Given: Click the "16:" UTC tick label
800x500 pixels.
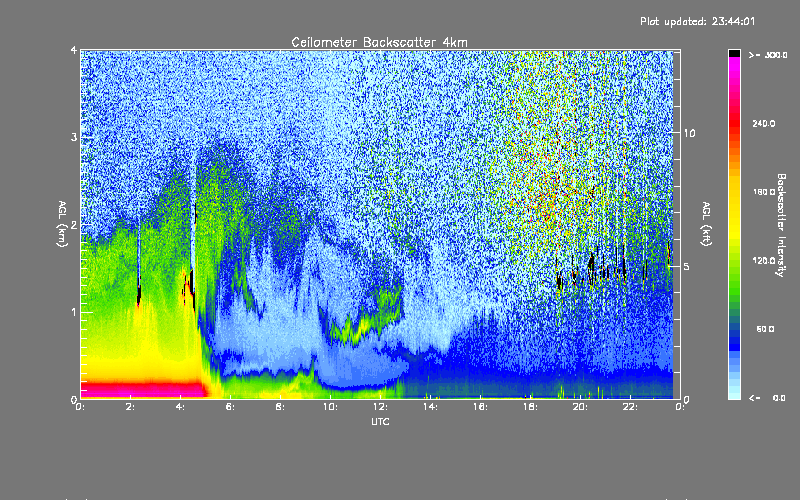Looking at the screenshot, I should pyautogui.click(x=480, y=407).
